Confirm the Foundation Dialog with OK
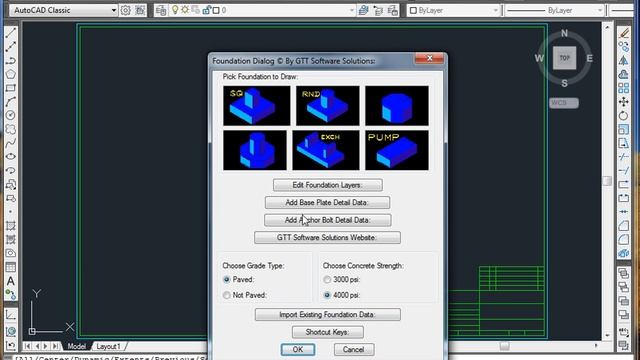The image size is (640, 360). point(298,349)
